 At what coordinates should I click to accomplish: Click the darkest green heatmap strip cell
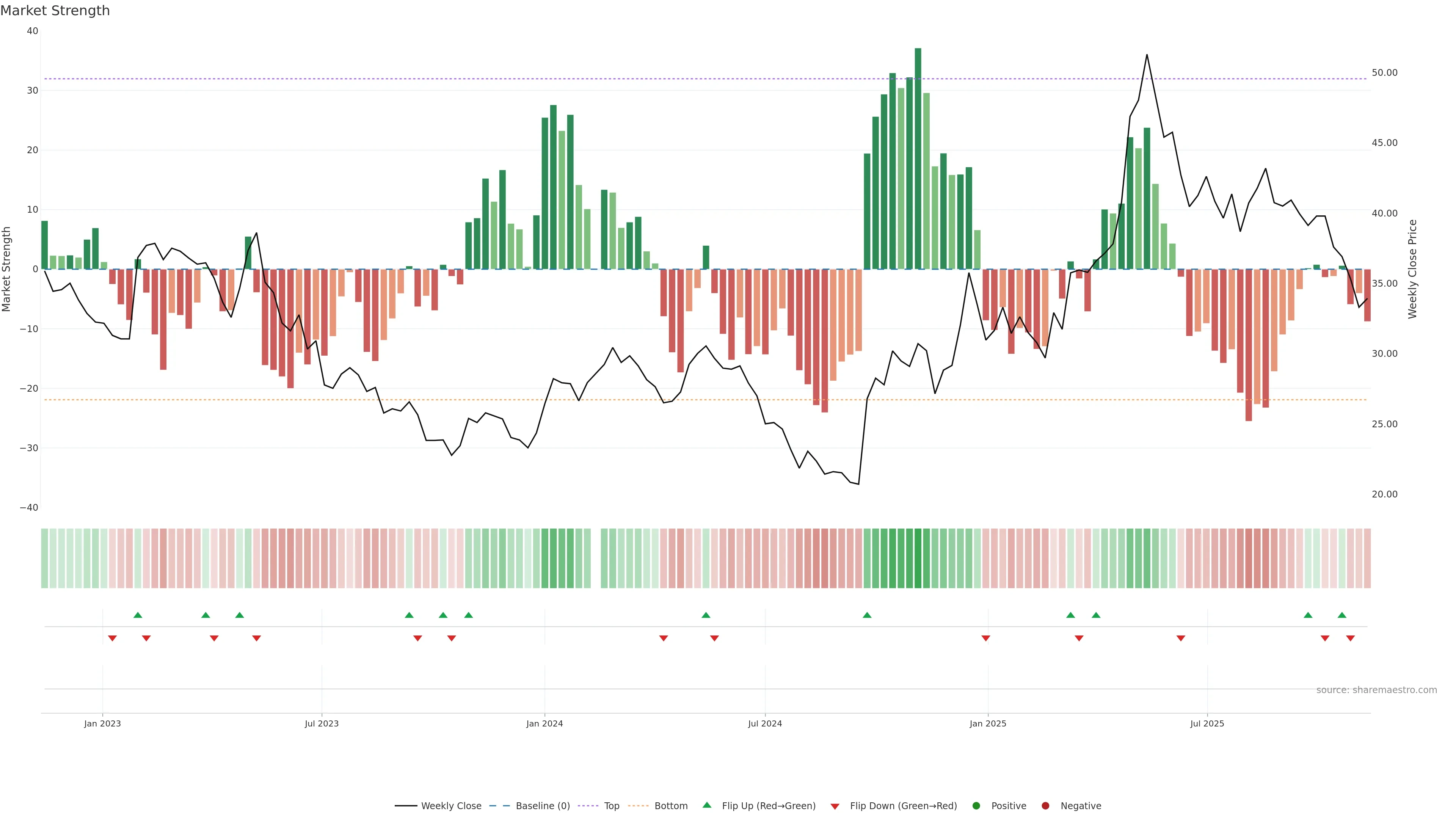point(918,558)
